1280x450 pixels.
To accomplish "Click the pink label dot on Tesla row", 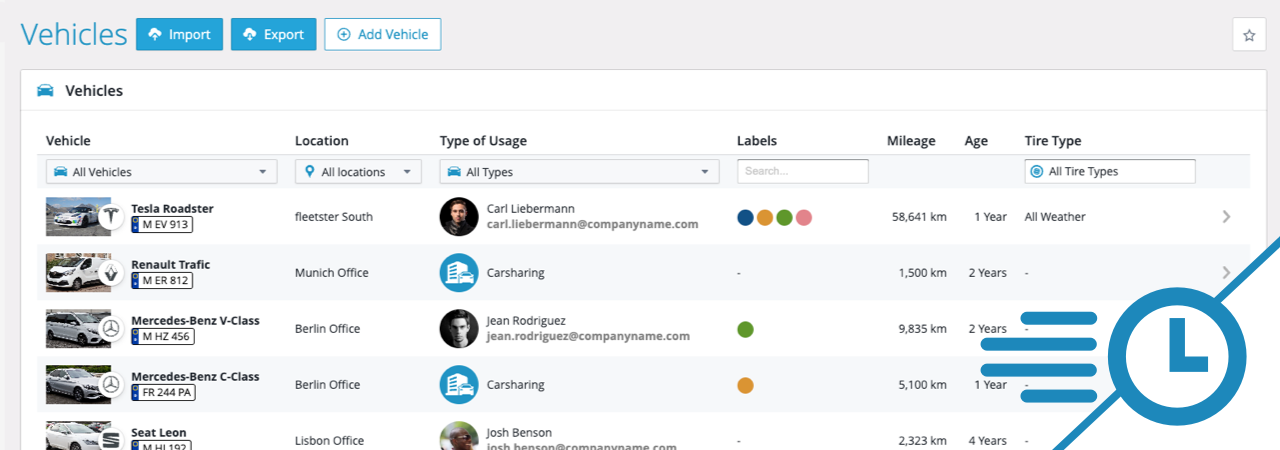I will (x=803, y=217).
